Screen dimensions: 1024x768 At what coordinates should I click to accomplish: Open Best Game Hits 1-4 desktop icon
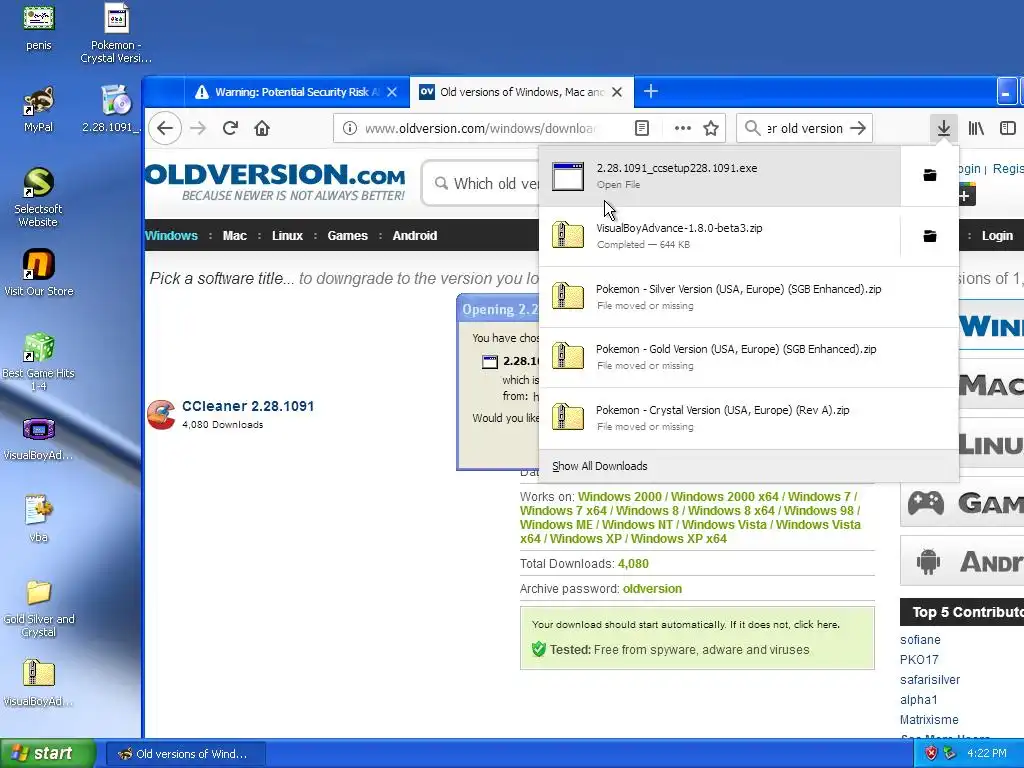tap(39, 362)
